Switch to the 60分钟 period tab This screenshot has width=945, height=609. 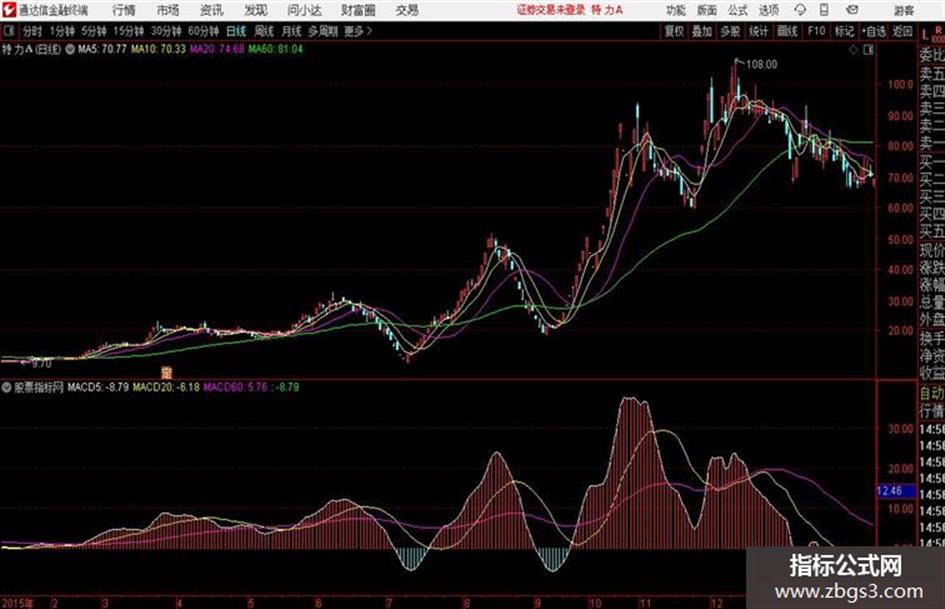pyautogui.click(x=203, y=31)
